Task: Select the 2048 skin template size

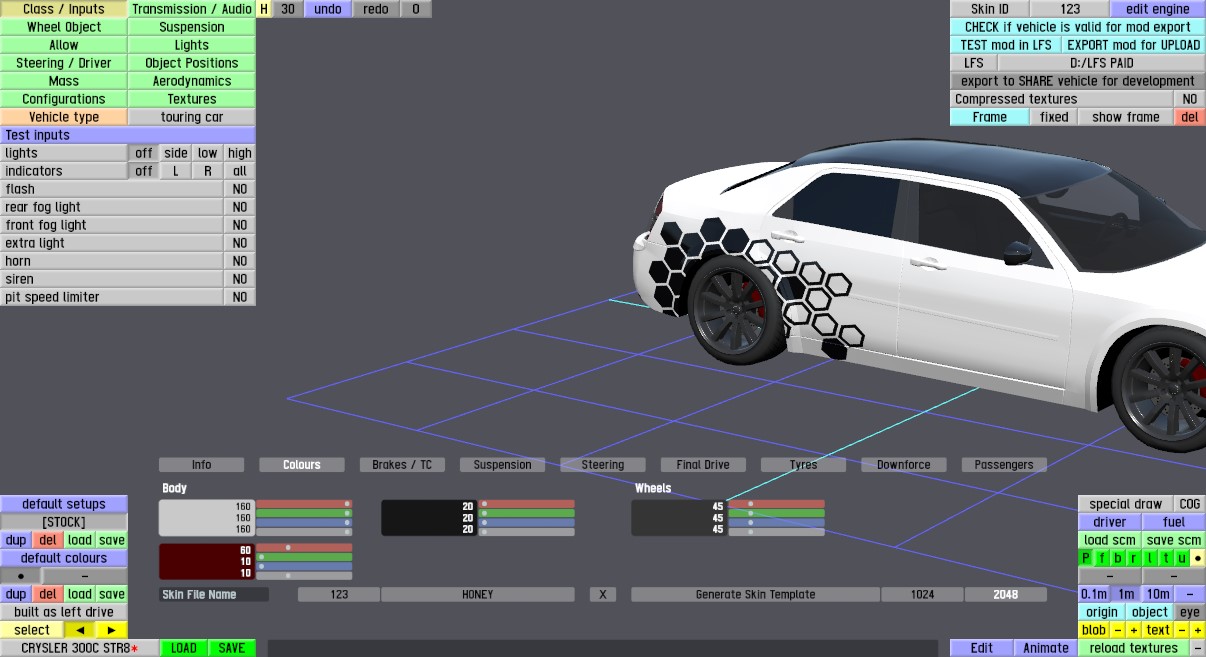Action: tap(1006, 594)
